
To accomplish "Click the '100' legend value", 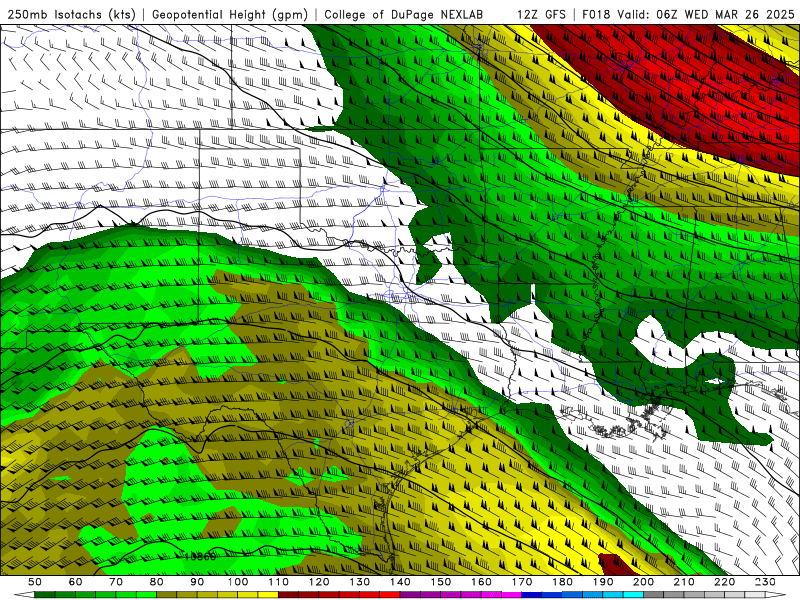I will click(238, 582).
